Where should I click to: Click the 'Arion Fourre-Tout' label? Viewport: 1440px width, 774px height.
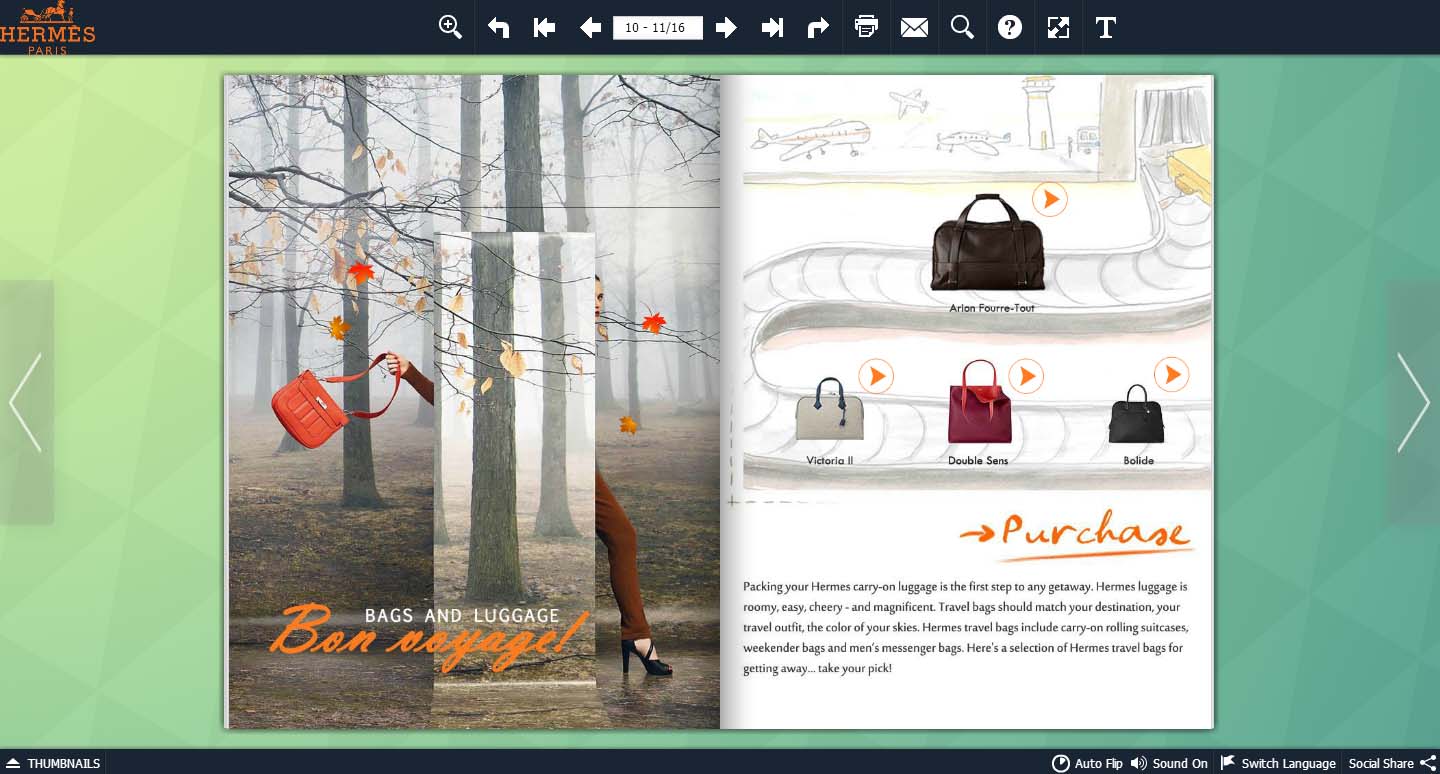click(x=992, y=308)
